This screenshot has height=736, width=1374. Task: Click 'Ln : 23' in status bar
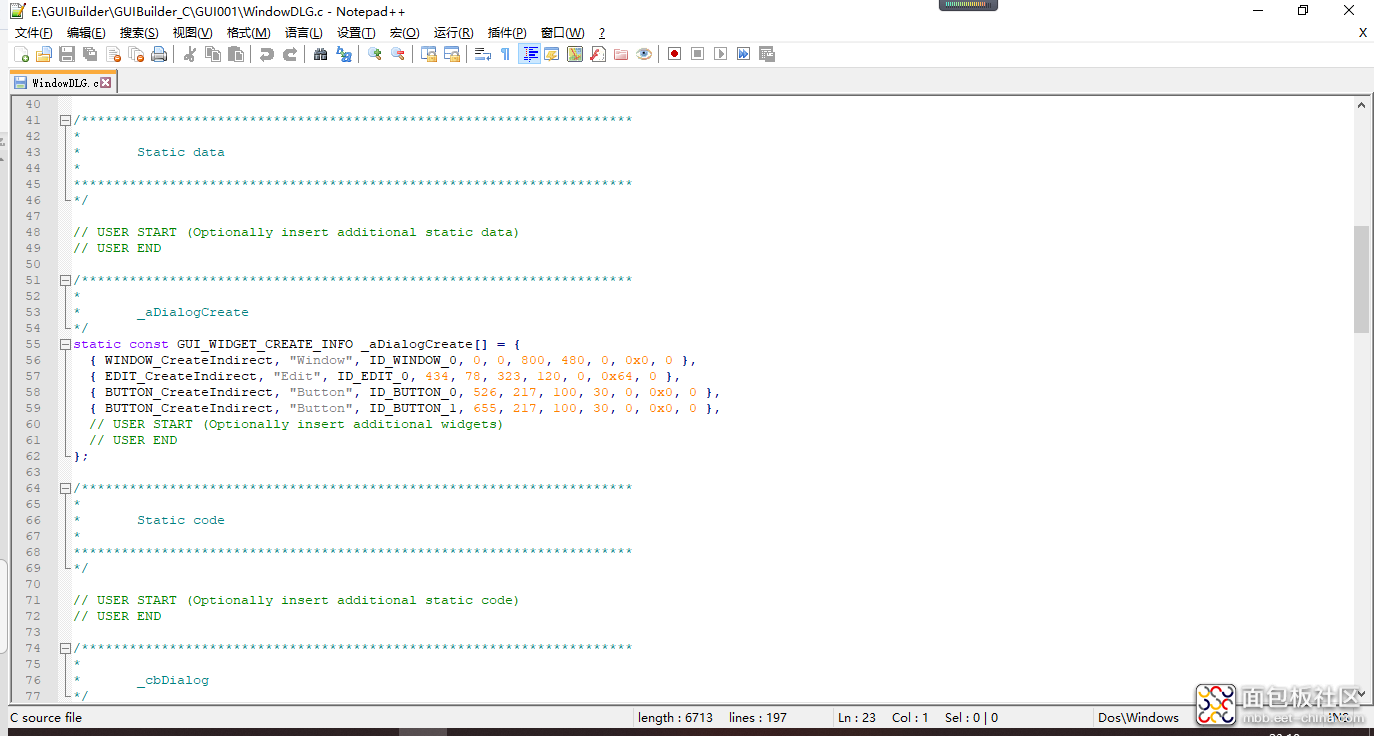tap(857, 717)
